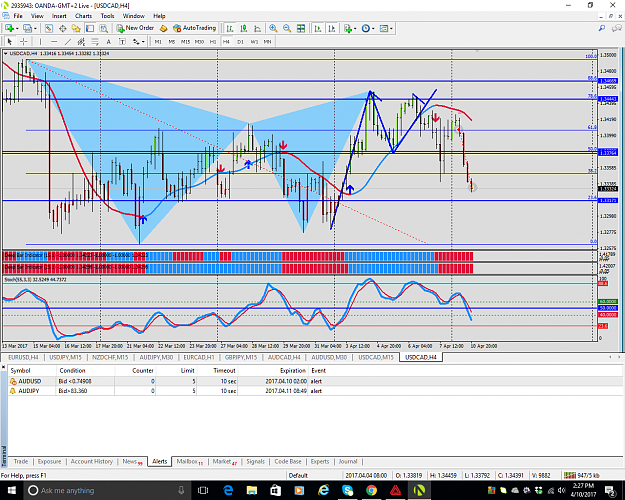Expand the Arrows tool dropdown arrow
The width and height of the screenshot is (625, 500).
click(143, 42)
